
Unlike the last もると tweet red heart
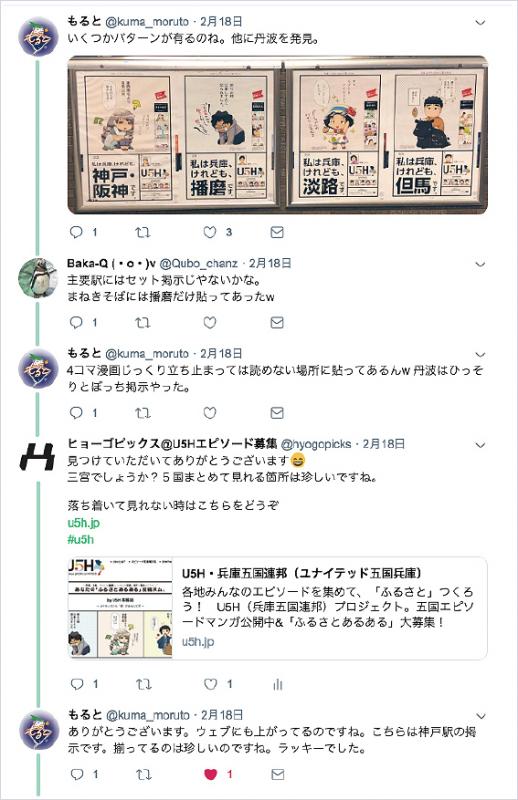pos(211,774)
